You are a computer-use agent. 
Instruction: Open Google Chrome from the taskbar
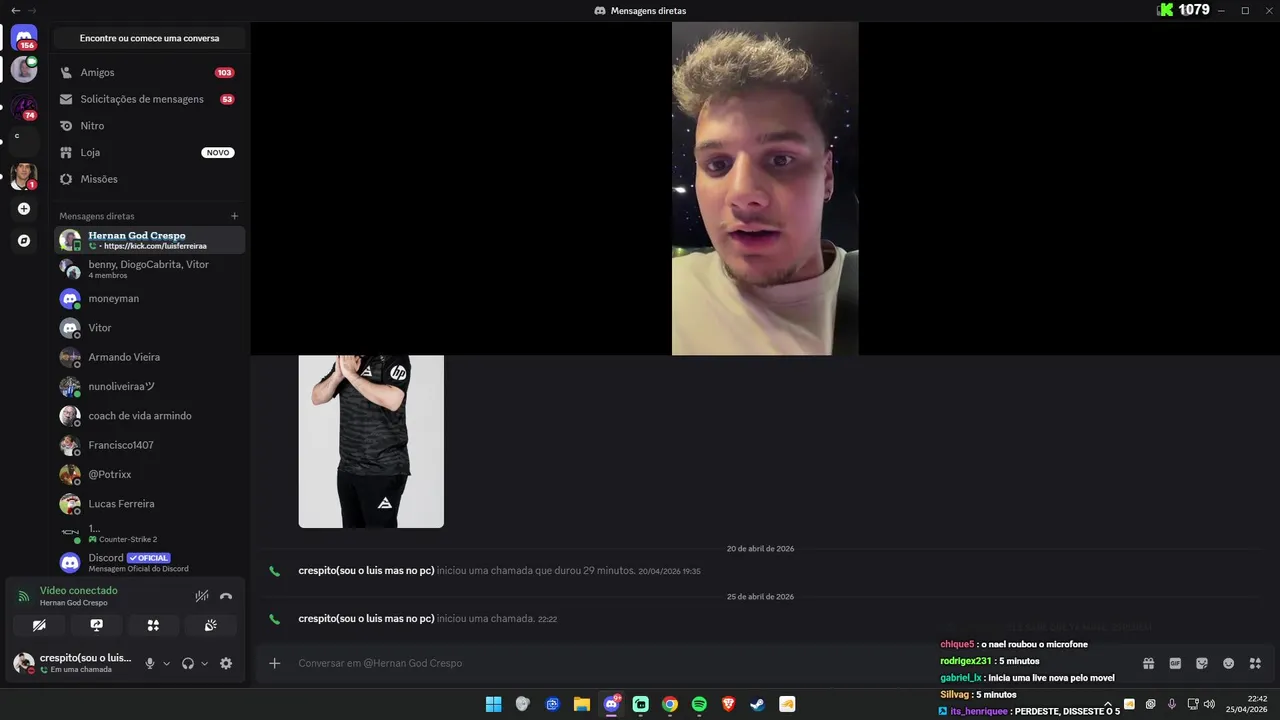(x=670, y=704)
